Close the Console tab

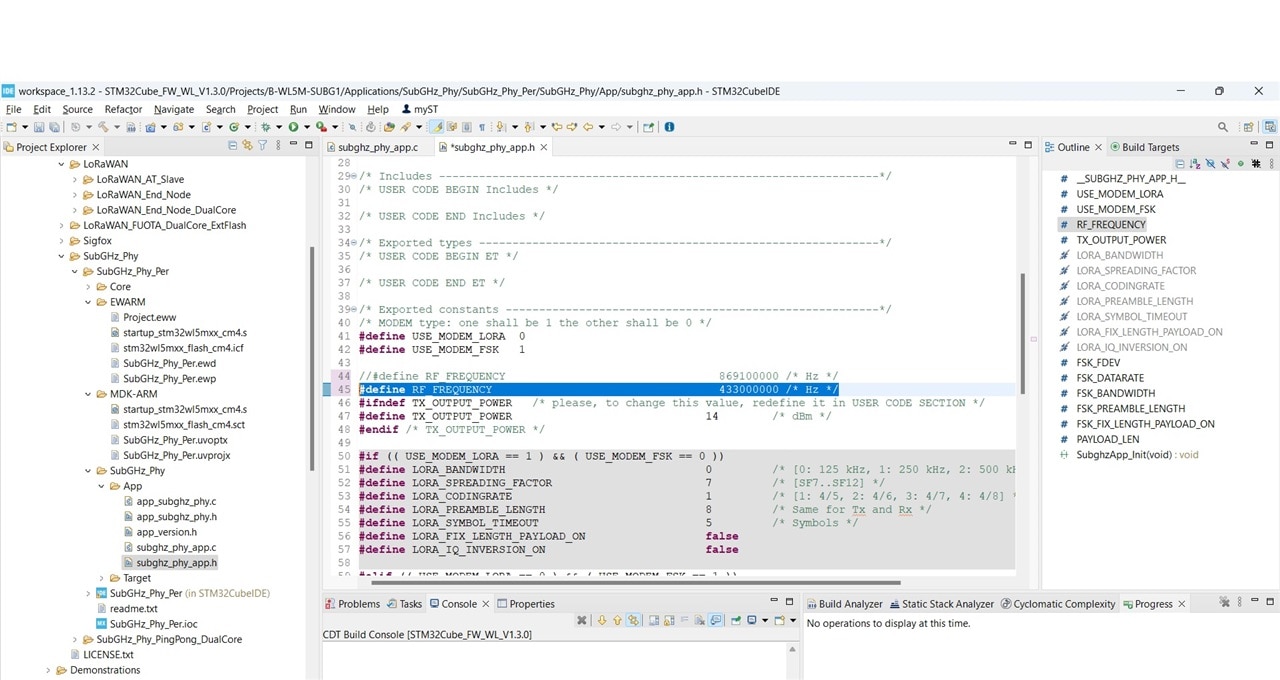[x=486, y=604]
